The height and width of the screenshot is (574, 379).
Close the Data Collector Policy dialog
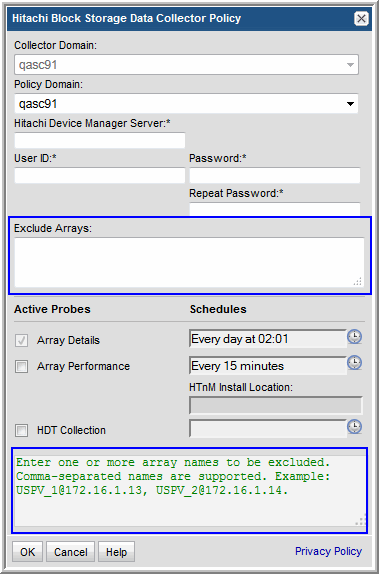pyautogui.click(x=361, y=18)
